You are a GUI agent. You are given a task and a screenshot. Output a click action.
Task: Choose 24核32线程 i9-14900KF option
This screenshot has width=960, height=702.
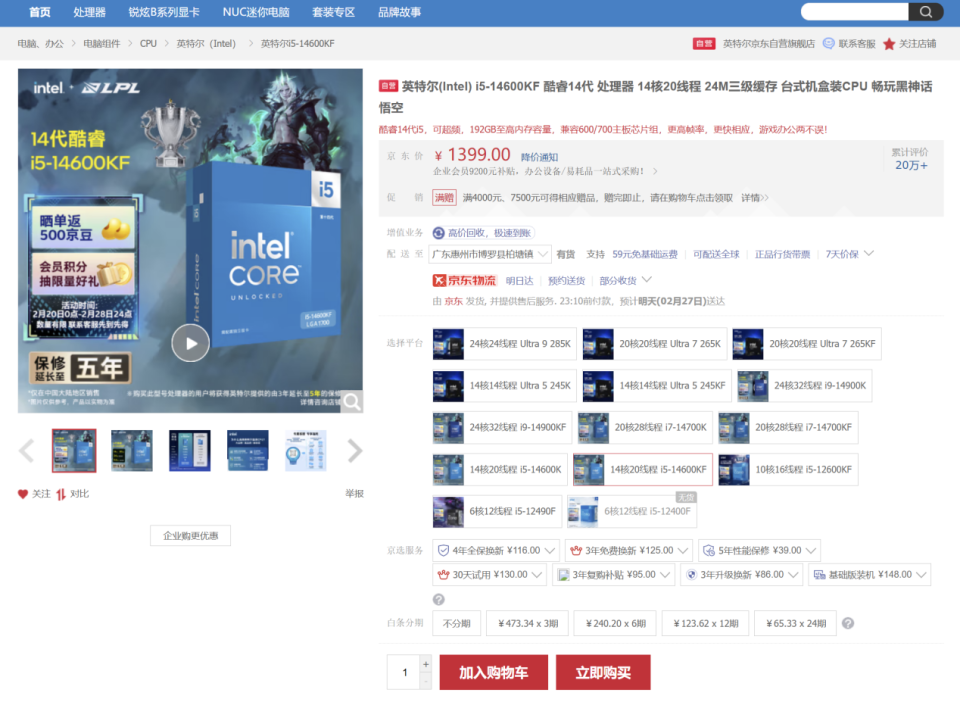[x=502, y=427]
